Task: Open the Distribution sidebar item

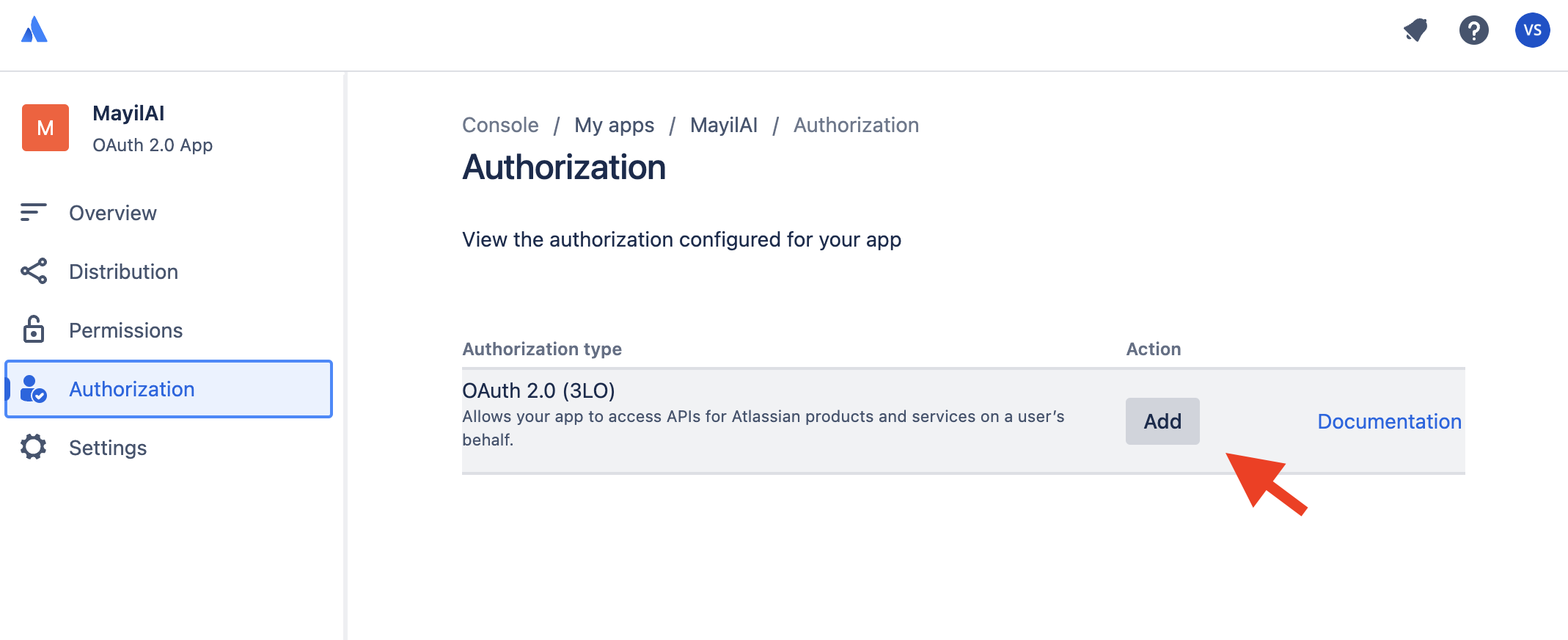Action: pyautogui.click(x=169, y=272)
